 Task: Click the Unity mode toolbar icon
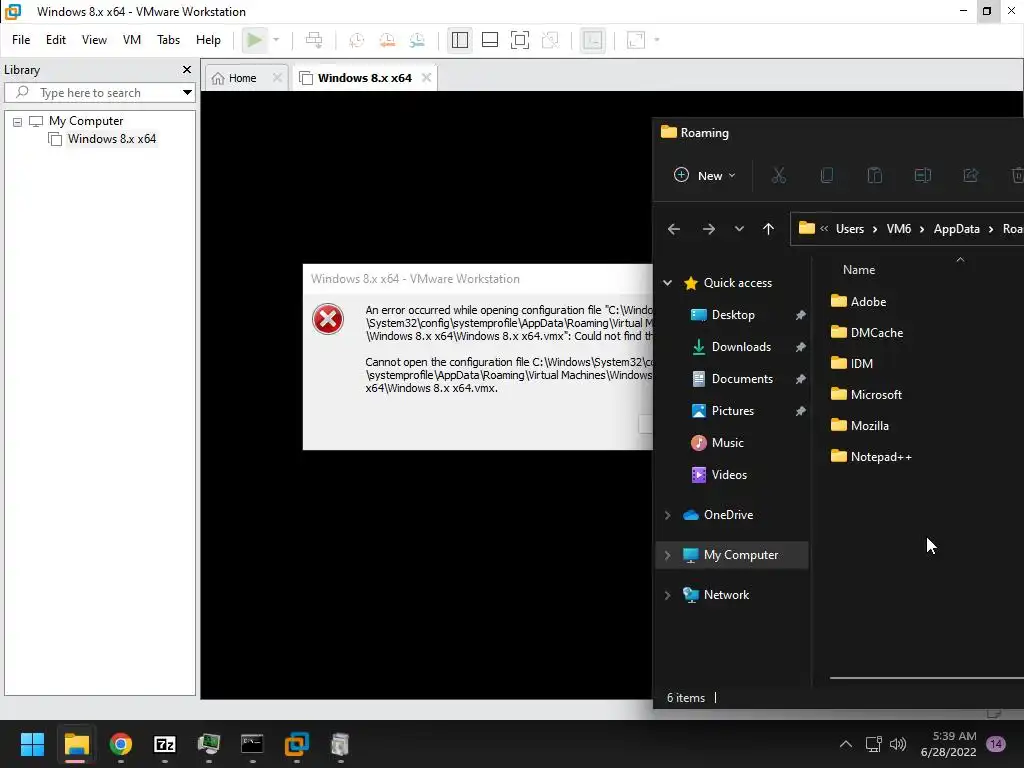[551, 40]
